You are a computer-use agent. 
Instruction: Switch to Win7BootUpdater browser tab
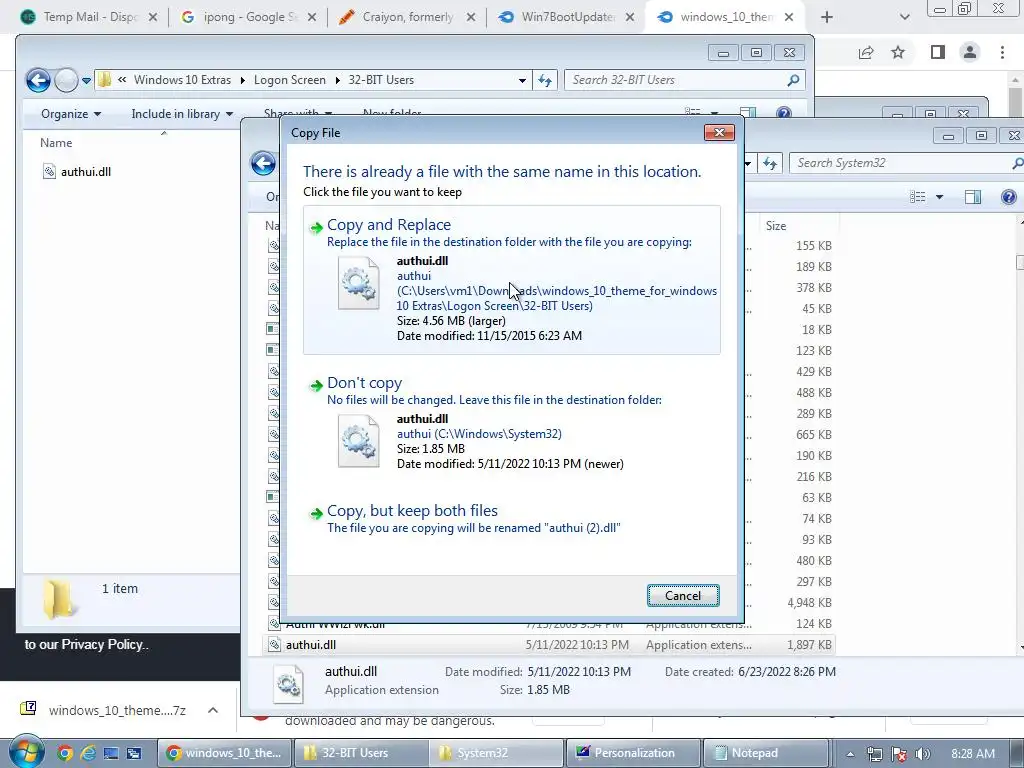point(566,17)
